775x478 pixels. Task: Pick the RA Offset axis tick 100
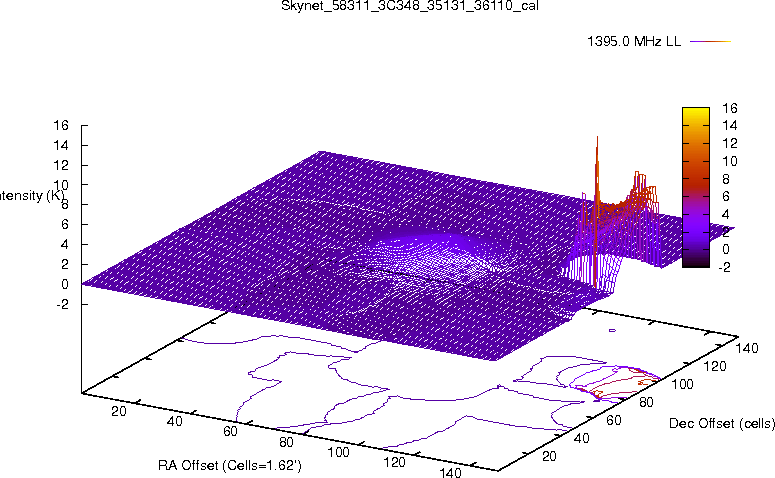339,452
